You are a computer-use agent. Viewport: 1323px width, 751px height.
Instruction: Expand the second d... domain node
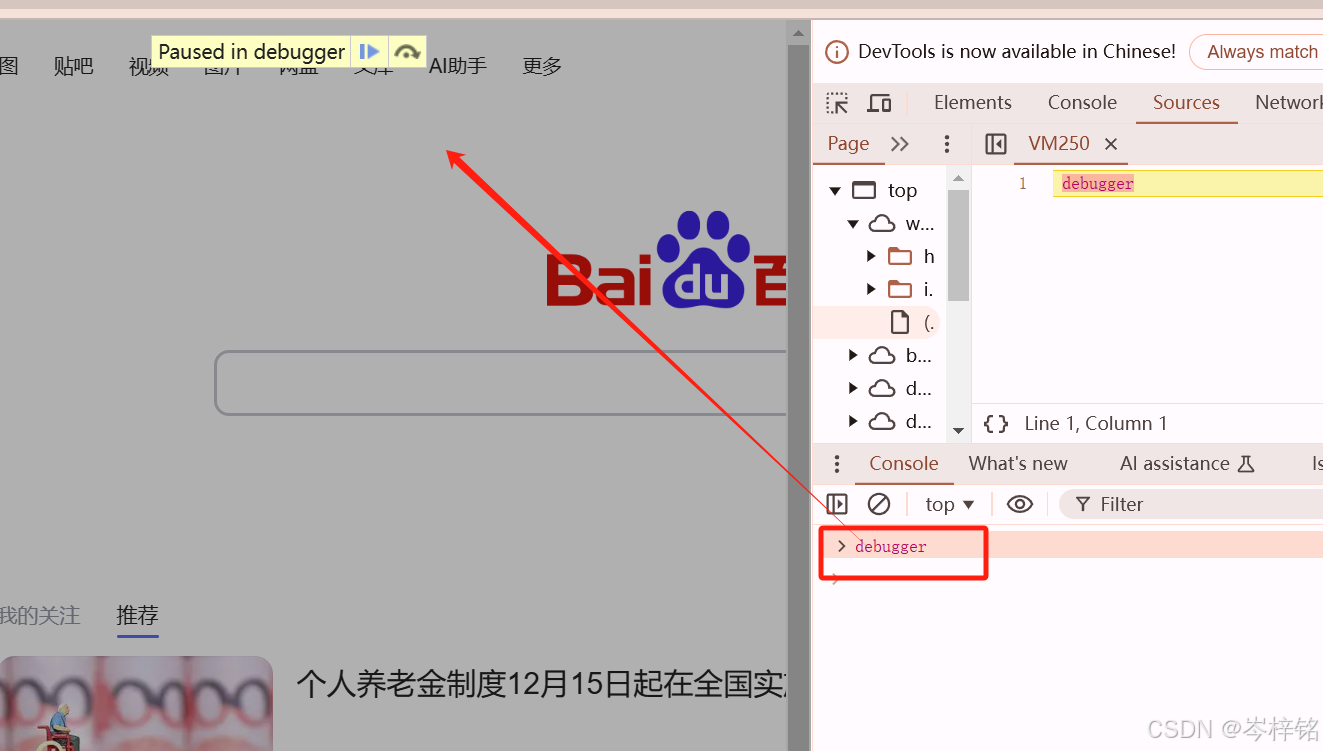(x=853, y=421)
